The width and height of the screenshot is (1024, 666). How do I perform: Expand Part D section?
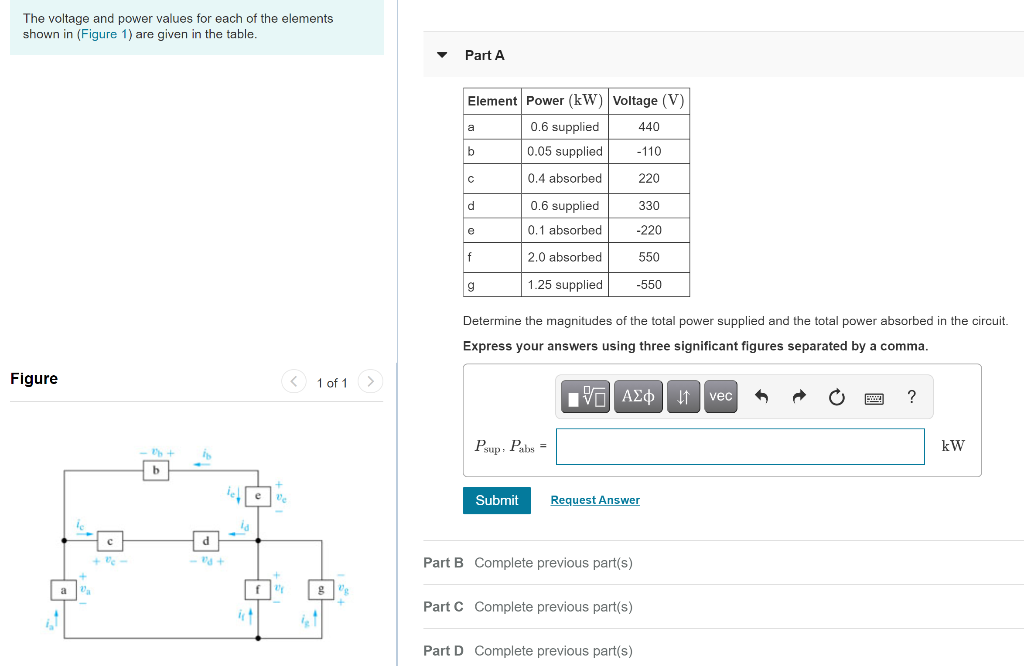tap(443, 650)
